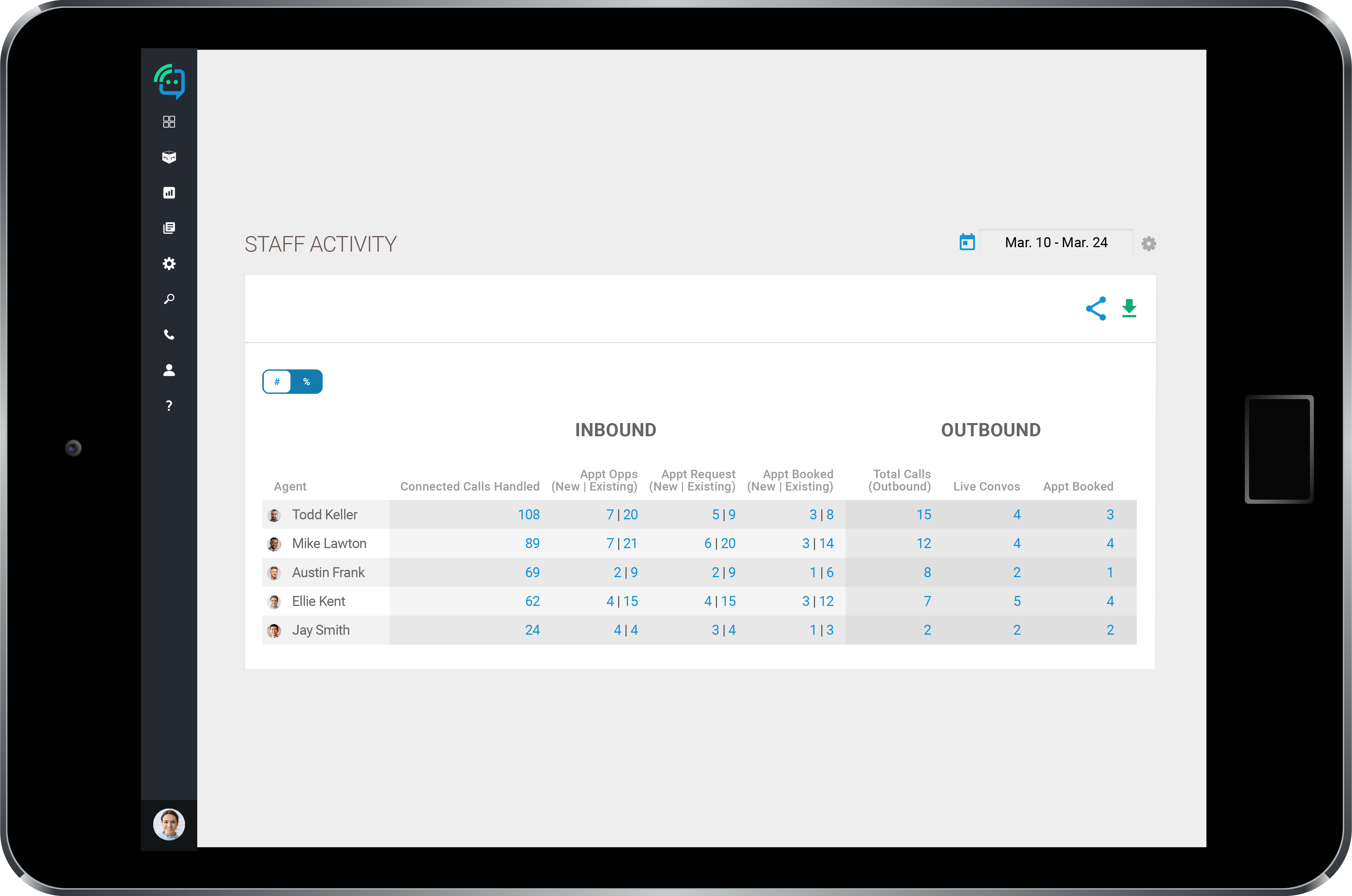Download the staff activity report
The width and height of the screenshot is (1352, 896).
pyautogui.click(x=1129, y=309)
